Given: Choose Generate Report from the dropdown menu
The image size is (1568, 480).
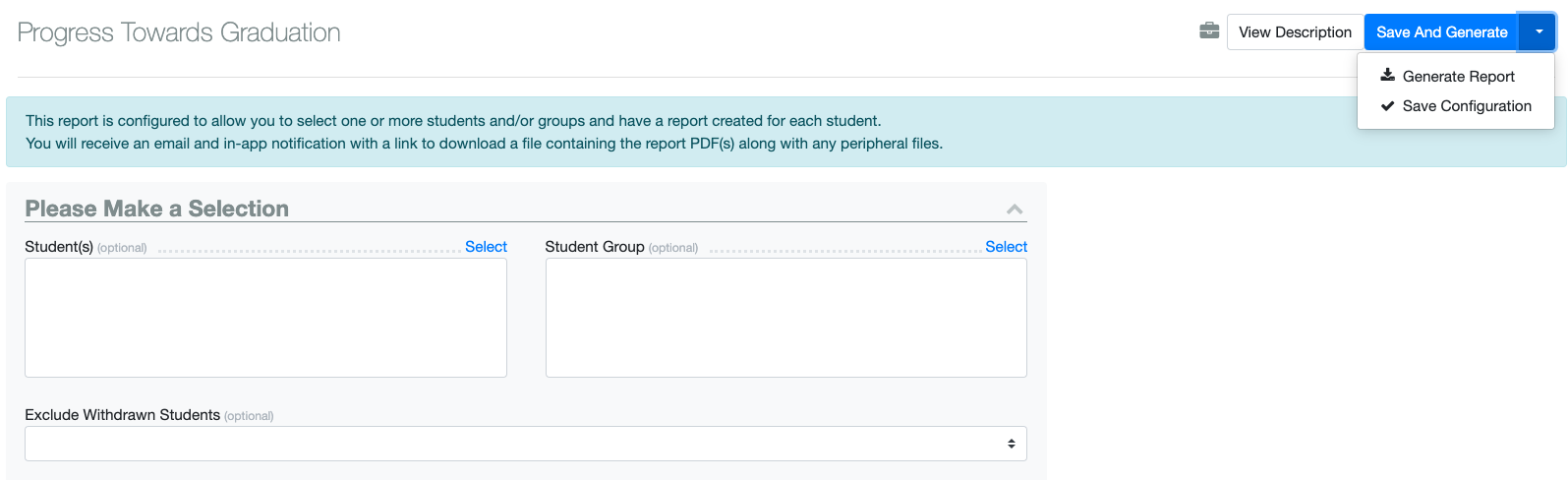Looking at the screenshot, I should [x=1456, y=77].
